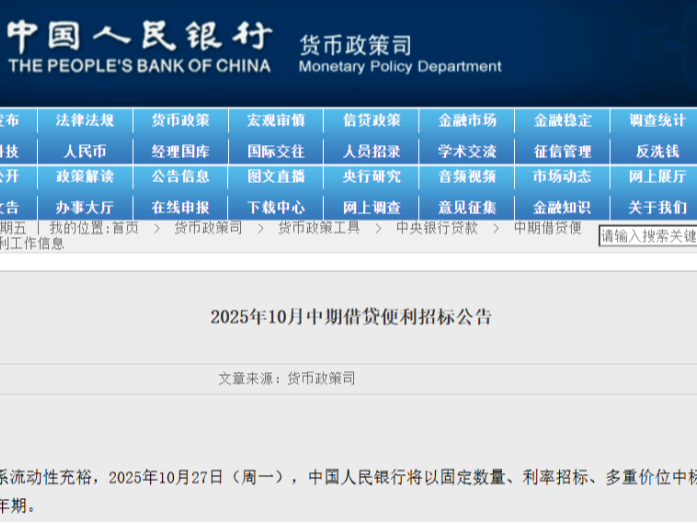This screenshot has height=523, width=697.
Task: Select the 反洗钱 menu item
Action: tap(657, 151)
